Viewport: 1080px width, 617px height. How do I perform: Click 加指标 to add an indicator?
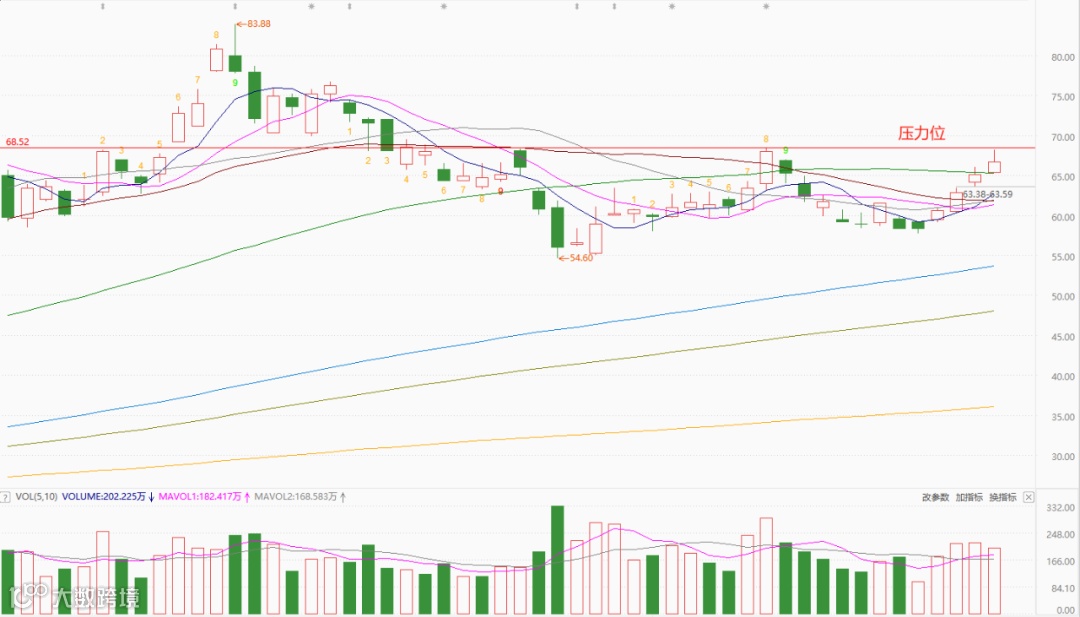click(x=969, y=496)
